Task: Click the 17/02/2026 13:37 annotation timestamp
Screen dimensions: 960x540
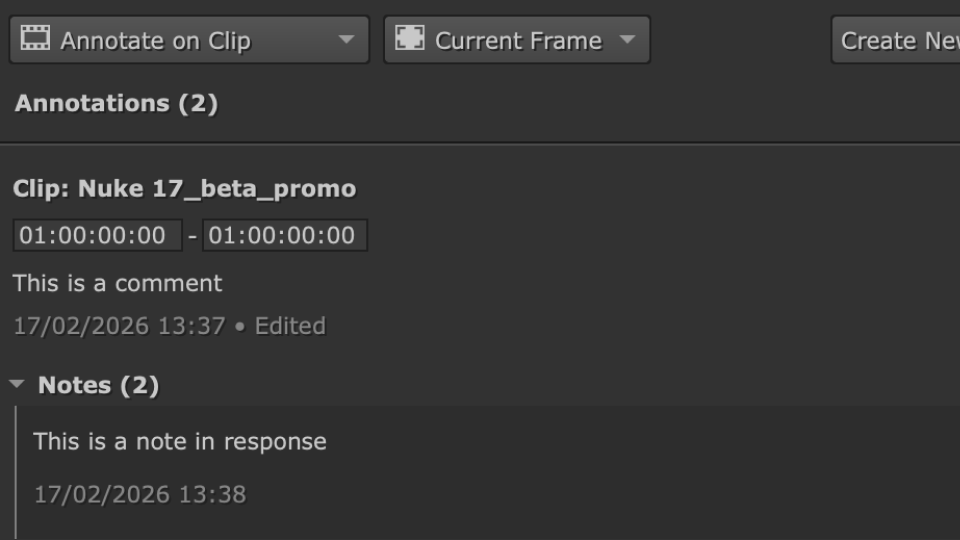Action: [x=119, y=326]
